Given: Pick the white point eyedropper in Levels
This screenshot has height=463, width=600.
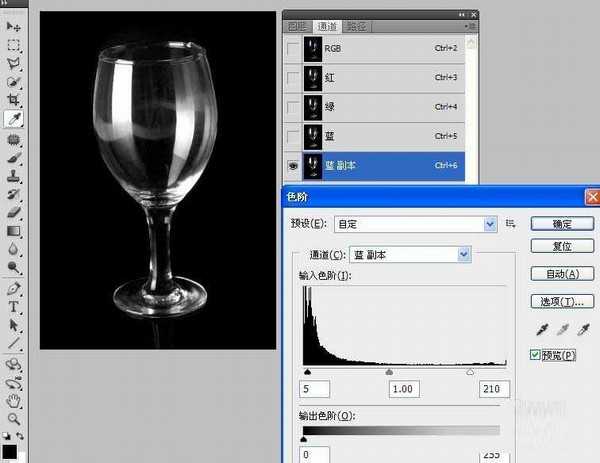Looking at the screenshot, I should click(584, 330).
